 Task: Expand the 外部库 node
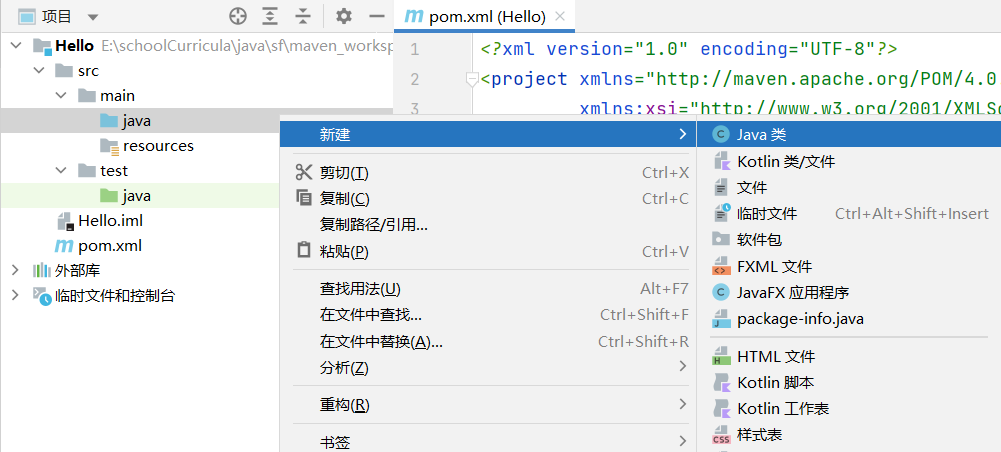[16, 271]
